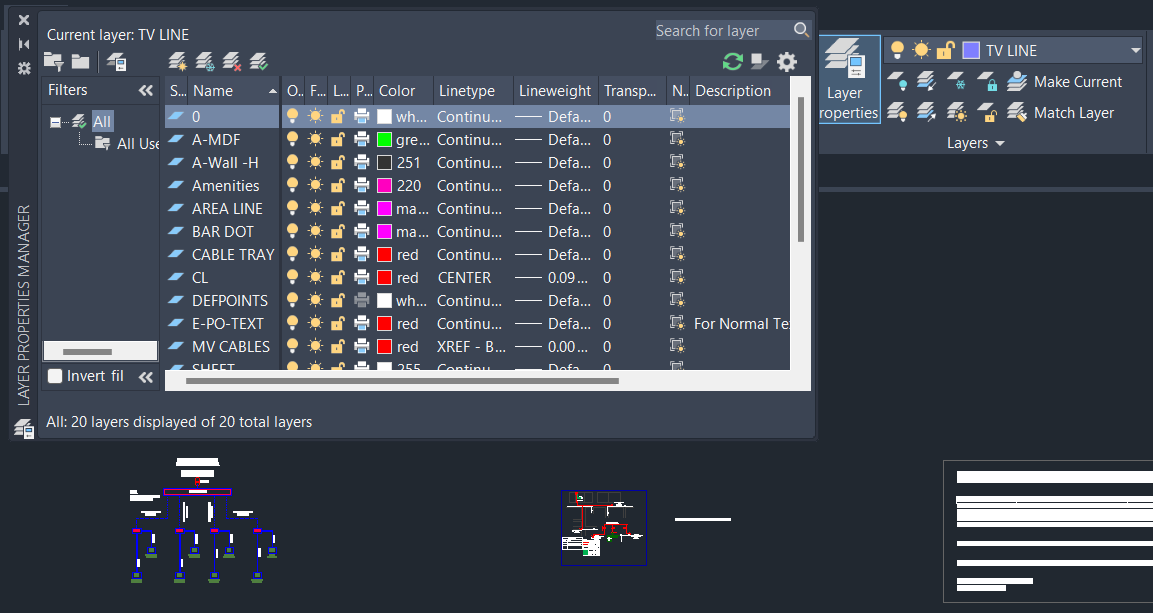Screen dimensions: 1153x613
Task: Toggle the lock on the Amenities layer
Action: pos(338,185)
